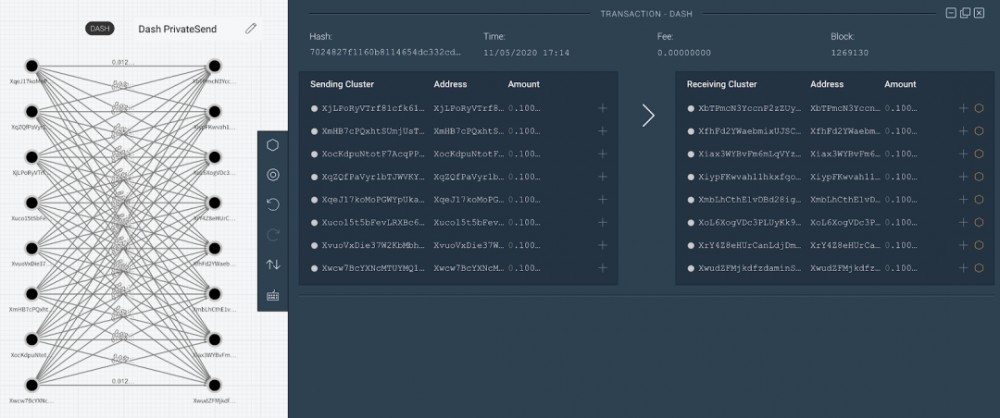The image size is (1000, 418).
Task: Click receiving cluster name XrY4Z8eHUrCanLdjDm
Action: 750,245
